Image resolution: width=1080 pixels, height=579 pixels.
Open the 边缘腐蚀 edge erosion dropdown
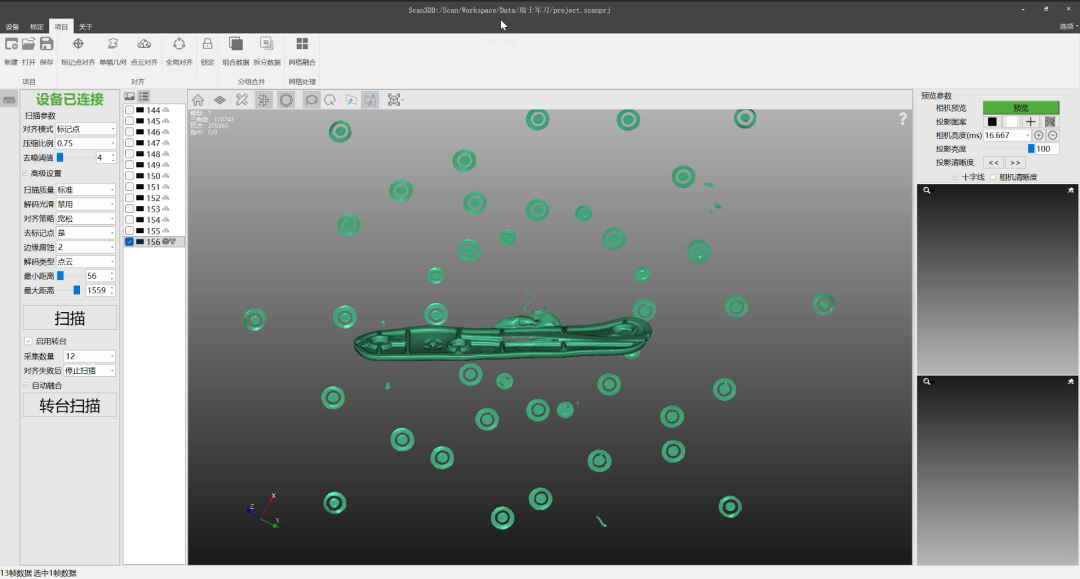[85, 247]
